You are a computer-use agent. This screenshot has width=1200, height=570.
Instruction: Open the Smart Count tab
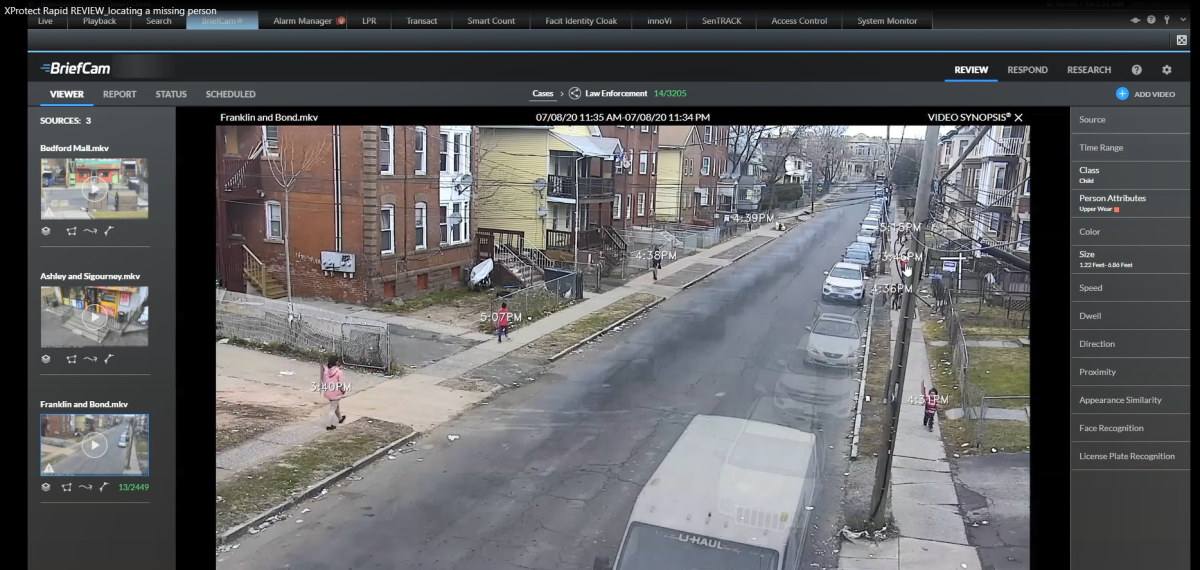click(491, 21)
